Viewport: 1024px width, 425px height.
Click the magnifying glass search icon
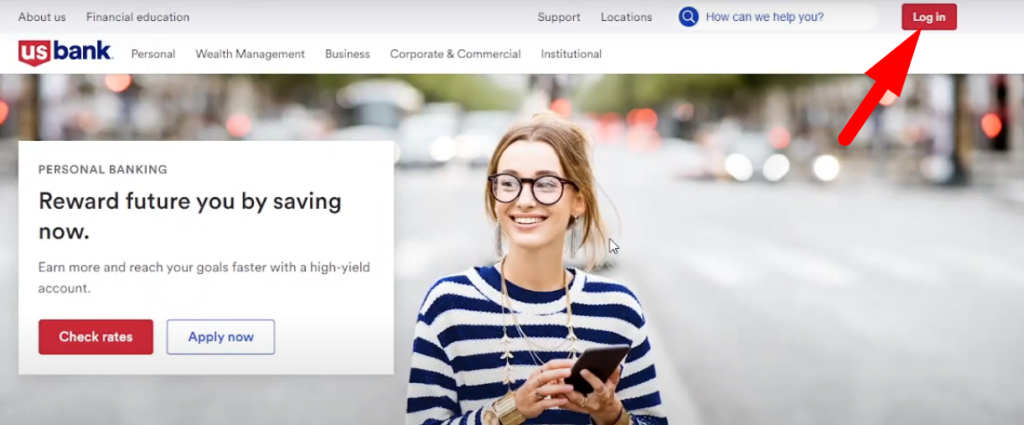(x=688, y=17)
